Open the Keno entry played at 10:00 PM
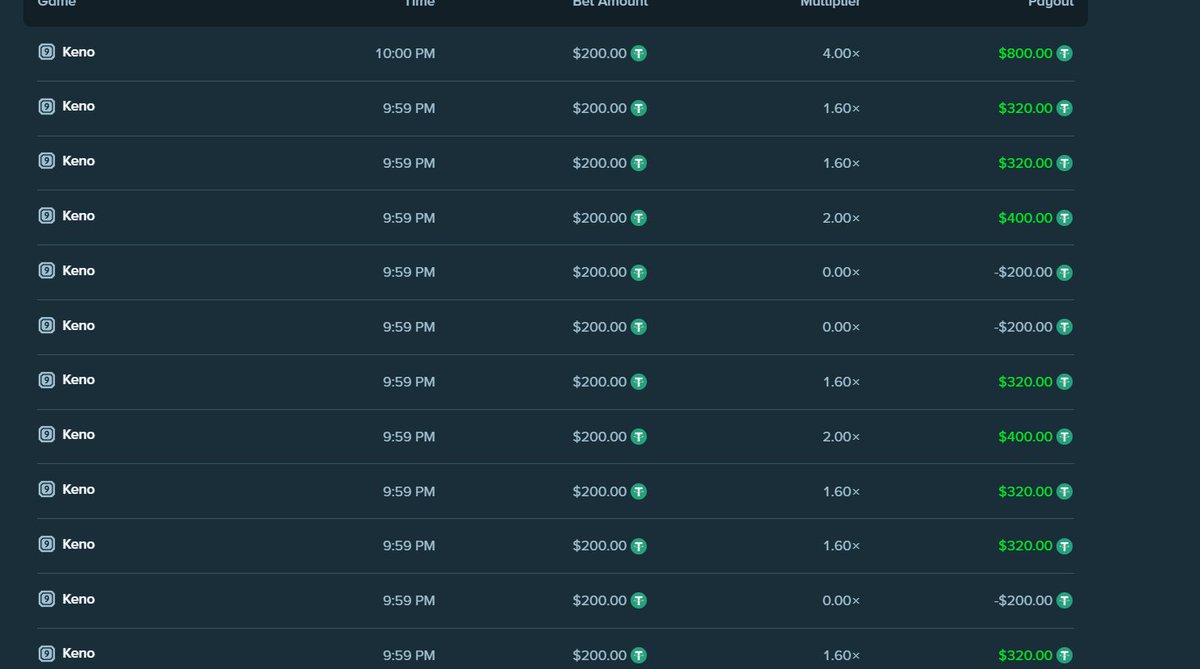The image size is (1200, 669). coord(78,52)
